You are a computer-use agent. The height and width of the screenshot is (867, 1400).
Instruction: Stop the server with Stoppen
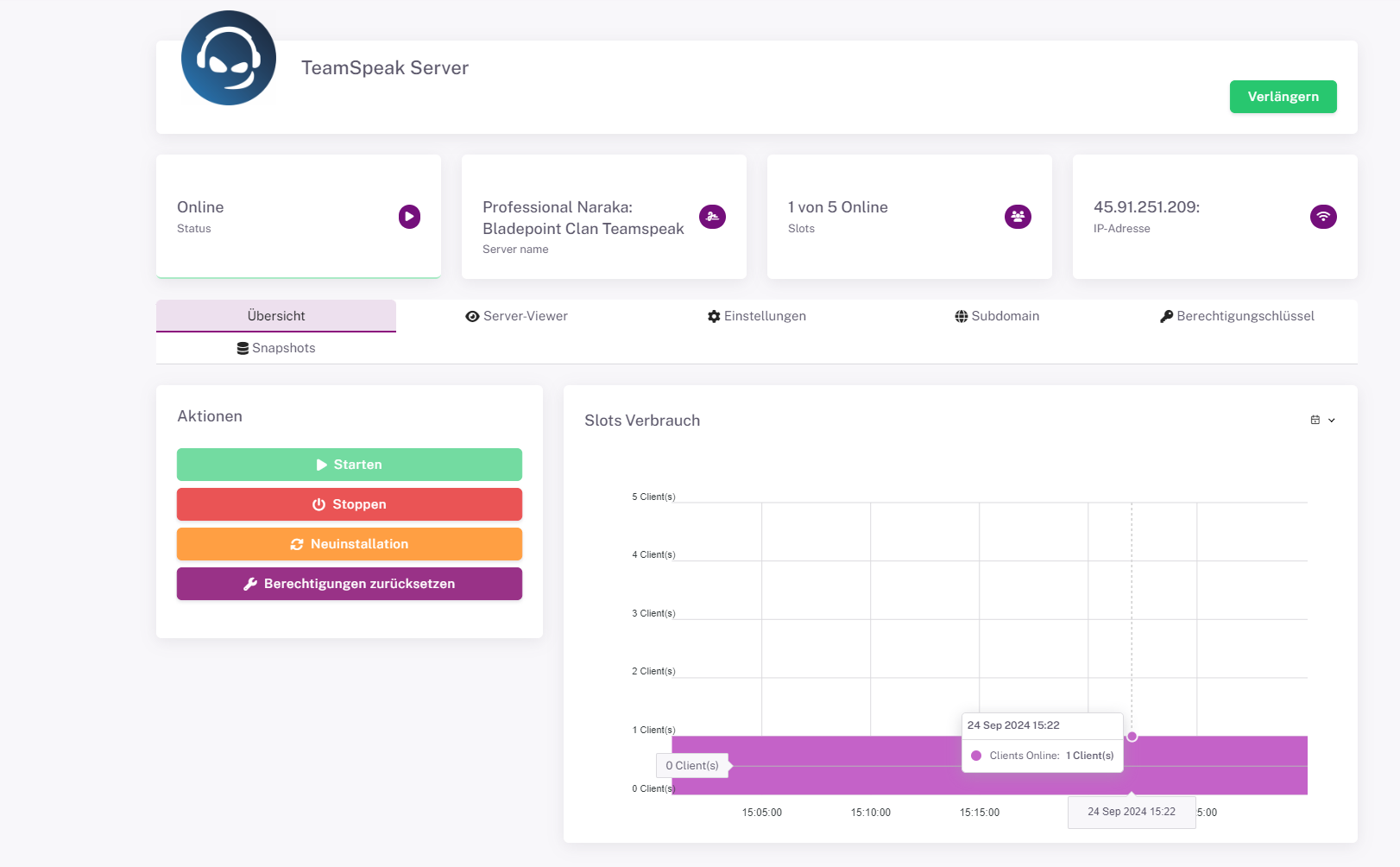point(350,504)
